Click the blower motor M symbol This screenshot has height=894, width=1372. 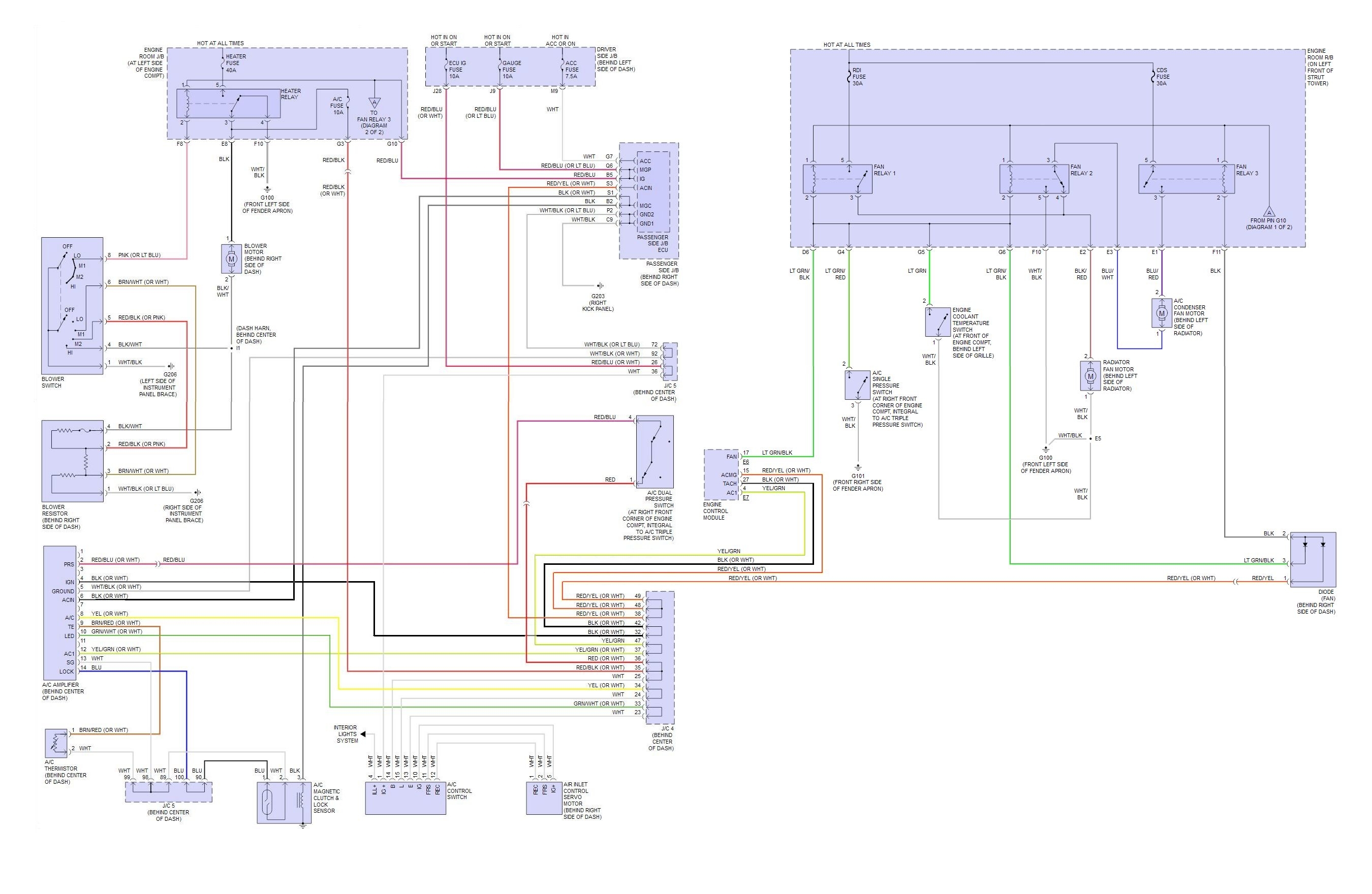pos(232,259)
